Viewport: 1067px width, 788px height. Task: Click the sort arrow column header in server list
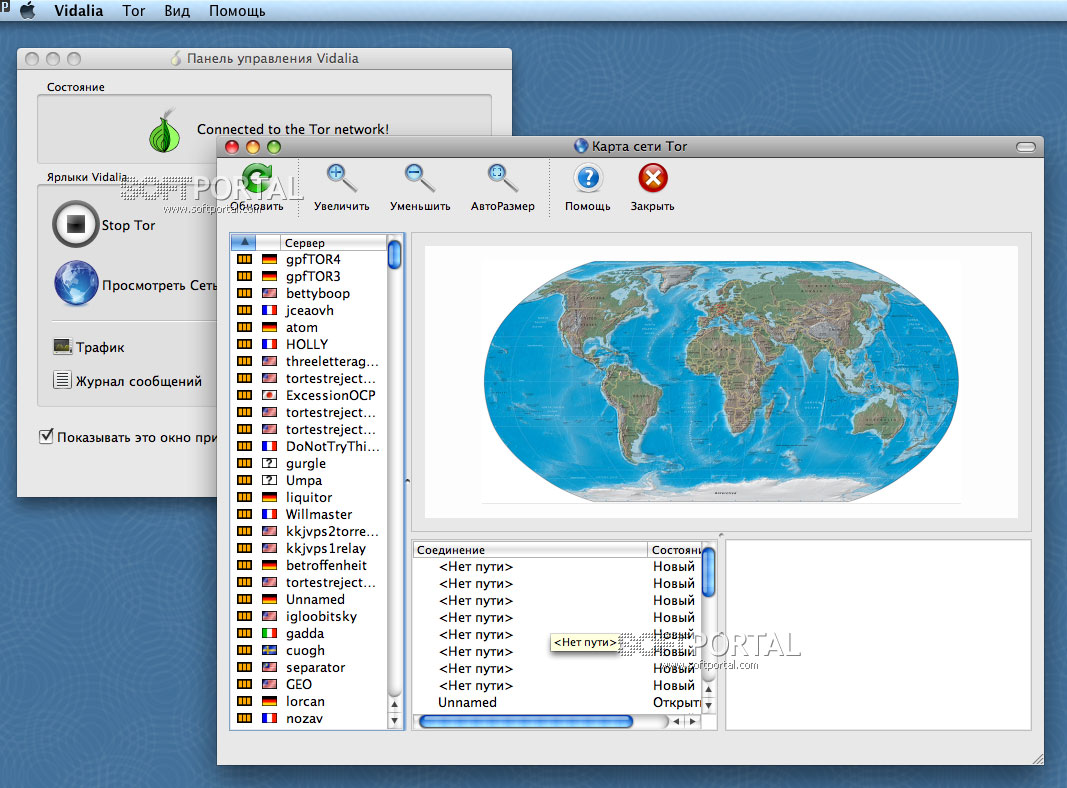pos(244,242)
